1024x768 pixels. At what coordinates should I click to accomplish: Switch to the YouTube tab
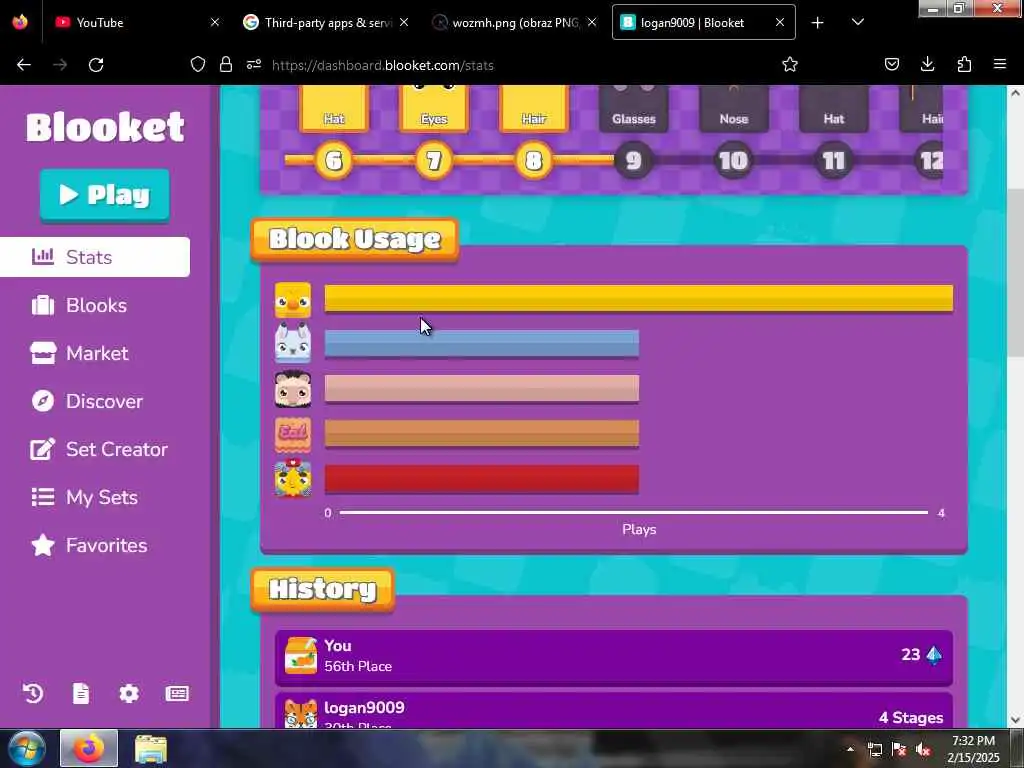[137, 22]
